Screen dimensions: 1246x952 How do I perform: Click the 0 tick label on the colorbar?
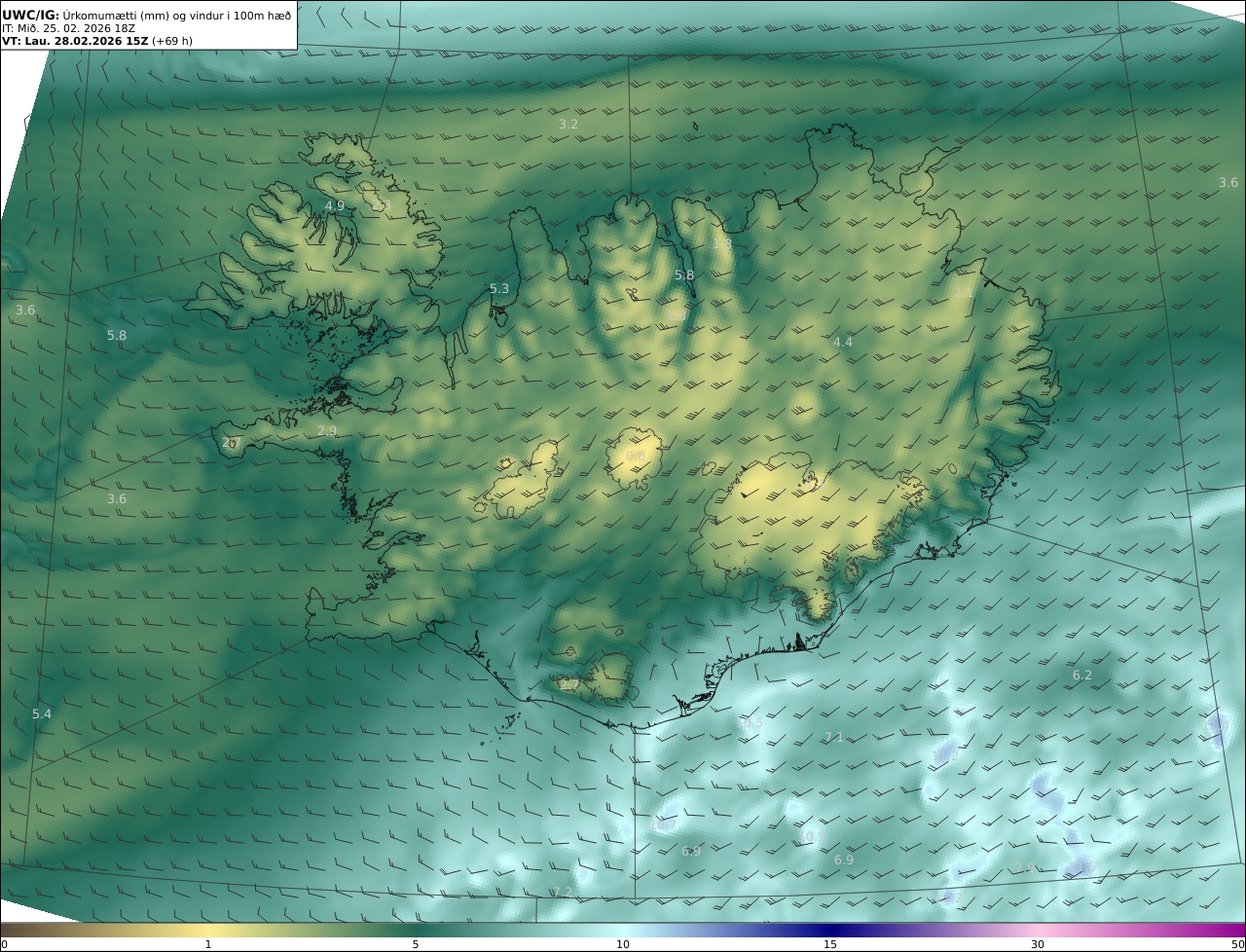click(x=5, y=944)
